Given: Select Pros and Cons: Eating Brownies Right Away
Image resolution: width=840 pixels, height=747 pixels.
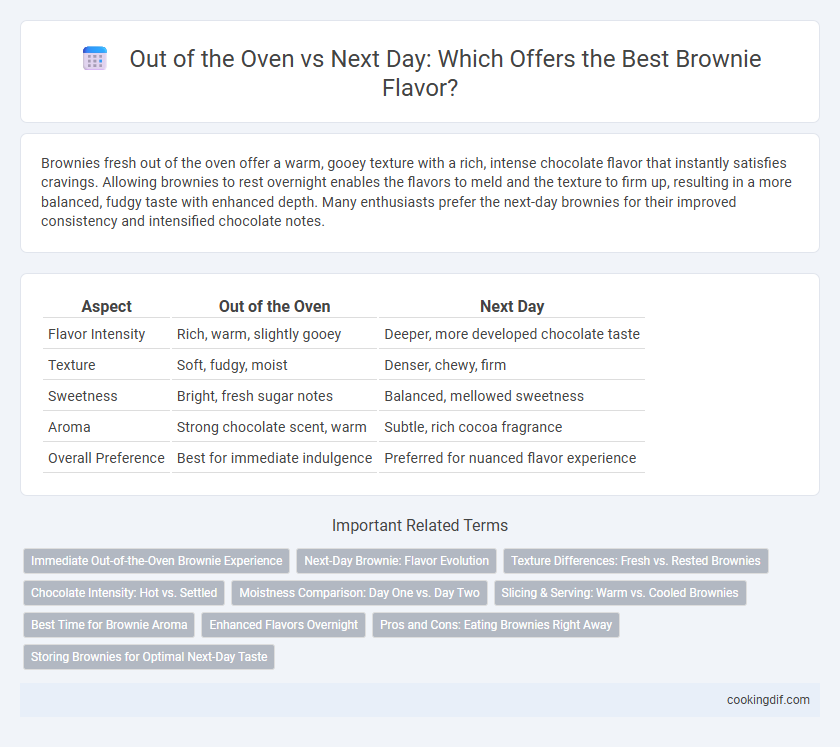Looking at the screenshot, I should [496, 625].
